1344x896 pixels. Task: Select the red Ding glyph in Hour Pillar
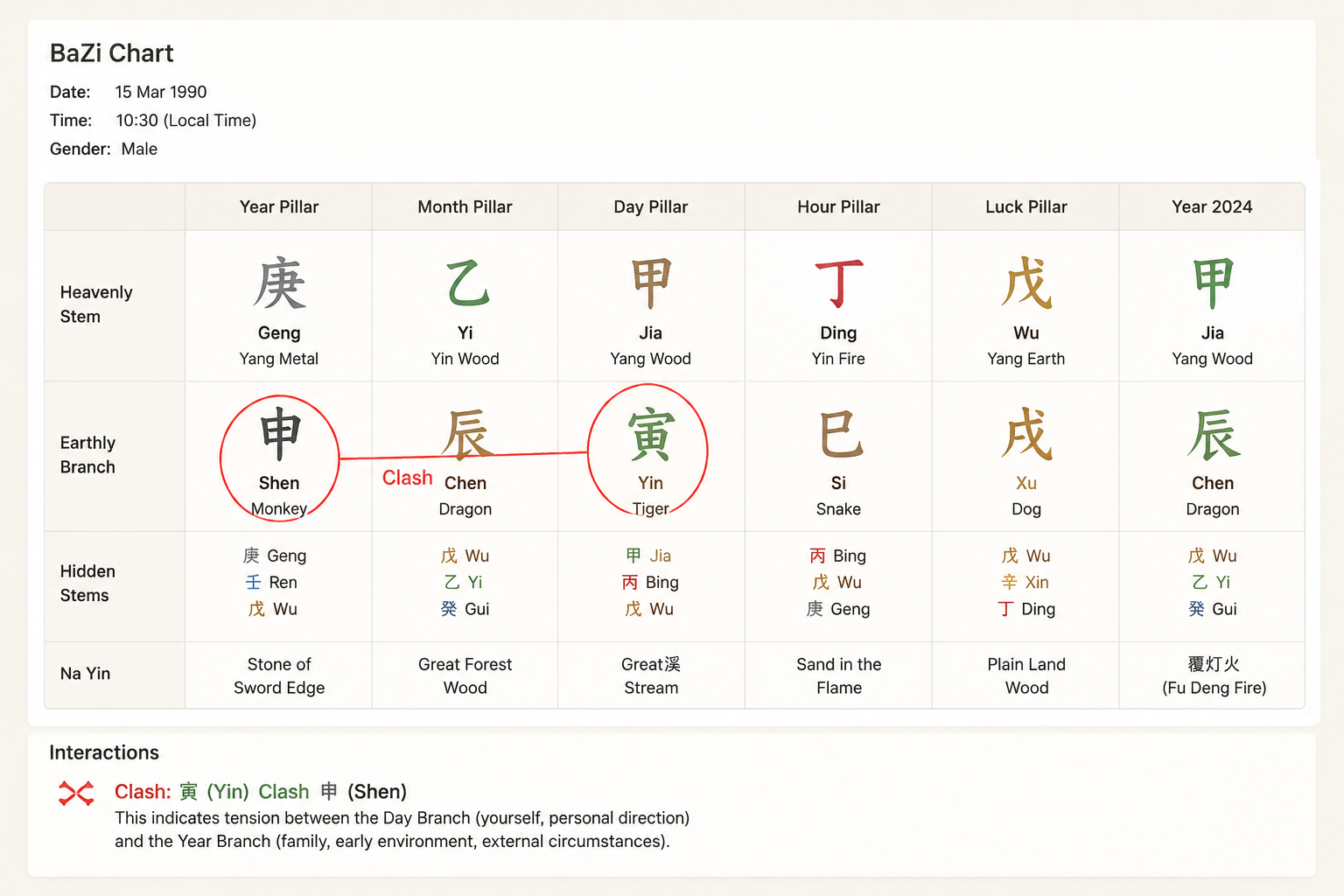point(838,283)
